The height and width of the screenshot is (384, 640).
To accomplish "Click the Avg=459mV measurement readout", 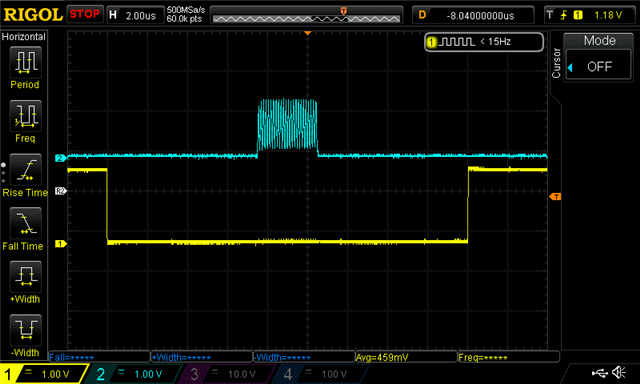I will (406, 357).
